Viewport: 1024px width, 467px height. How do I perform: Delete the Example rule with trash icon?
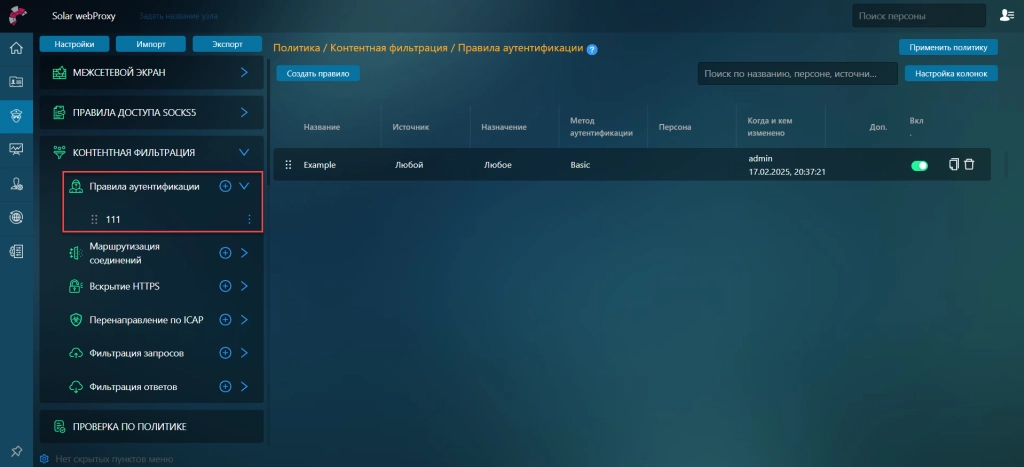pos(969,165)
